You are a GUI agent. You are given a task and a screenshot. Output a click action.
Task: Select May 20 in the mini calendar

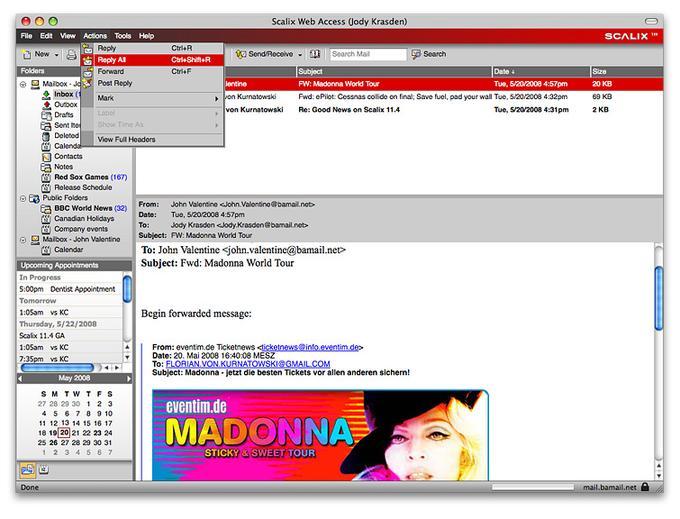64,433
